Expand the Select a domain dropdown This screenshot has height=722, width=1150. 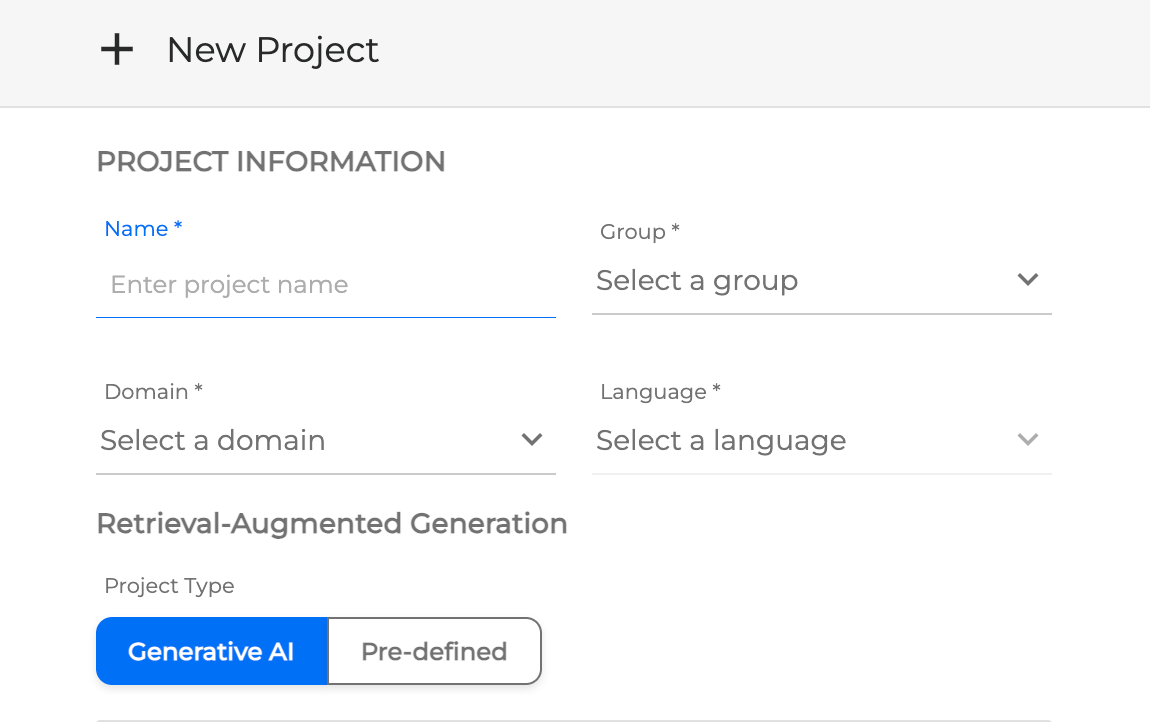300,441
